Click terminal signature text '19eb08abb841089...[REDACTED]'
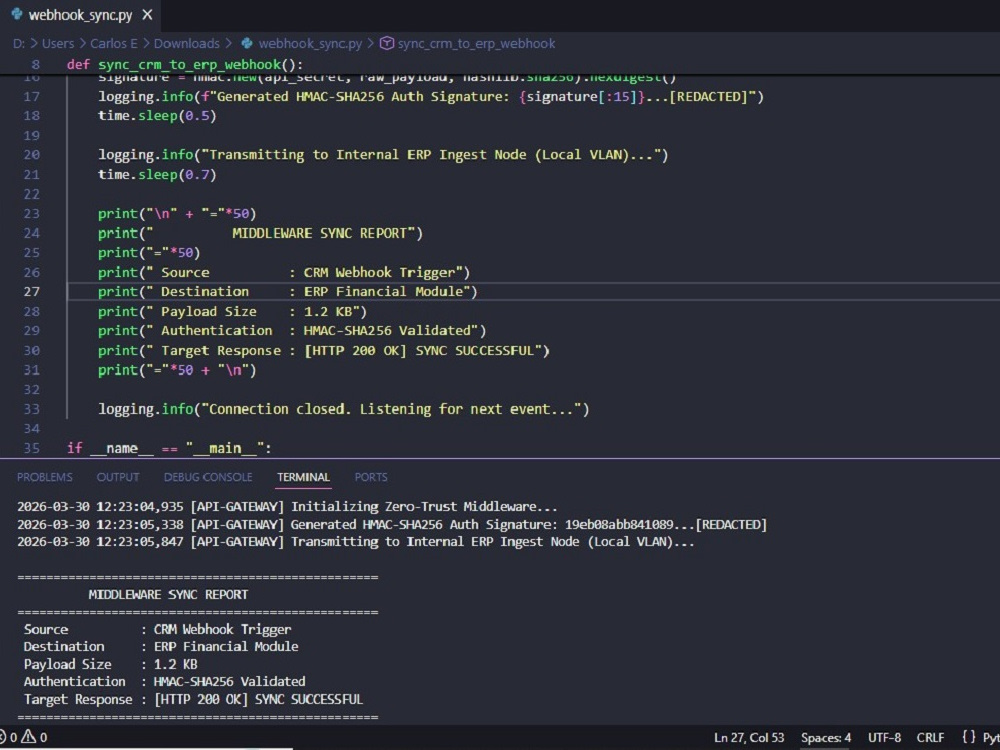This screenshot has height=750, width=1000. (x=666, y=524)
